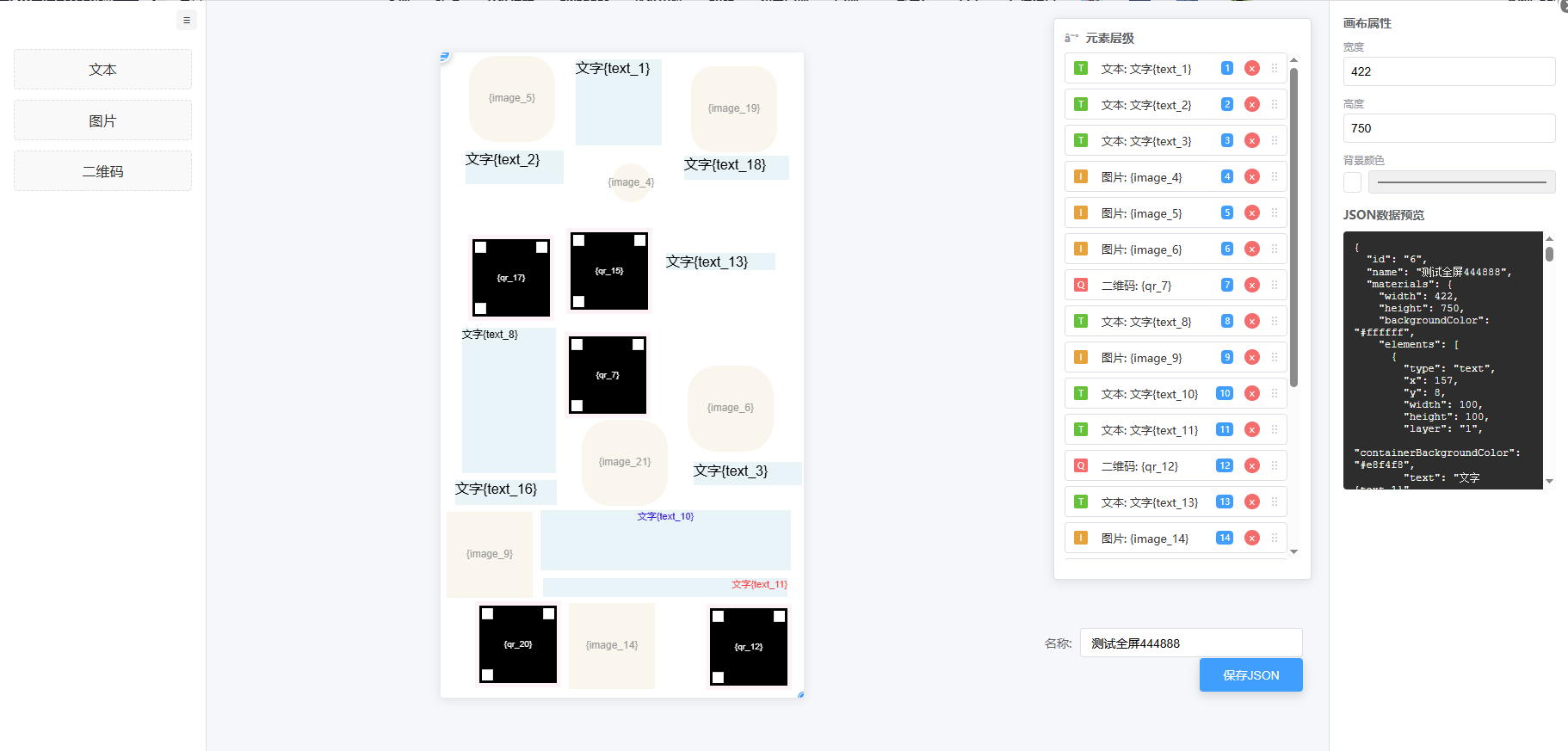Click layer number badge 9
This screenshot has width=1568, height=751.
(x=1227, y=357)
